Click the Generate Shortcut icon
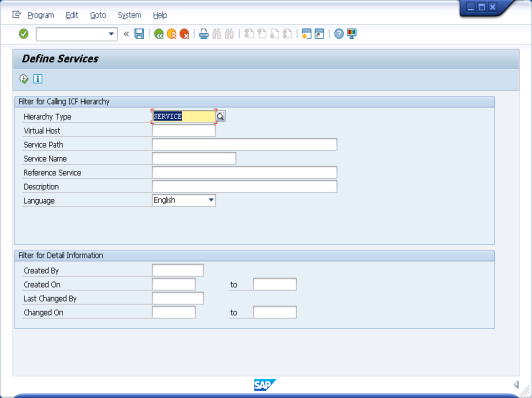Image resolution: width=532 pixels, height=398 pixels. tap(319, 34)
